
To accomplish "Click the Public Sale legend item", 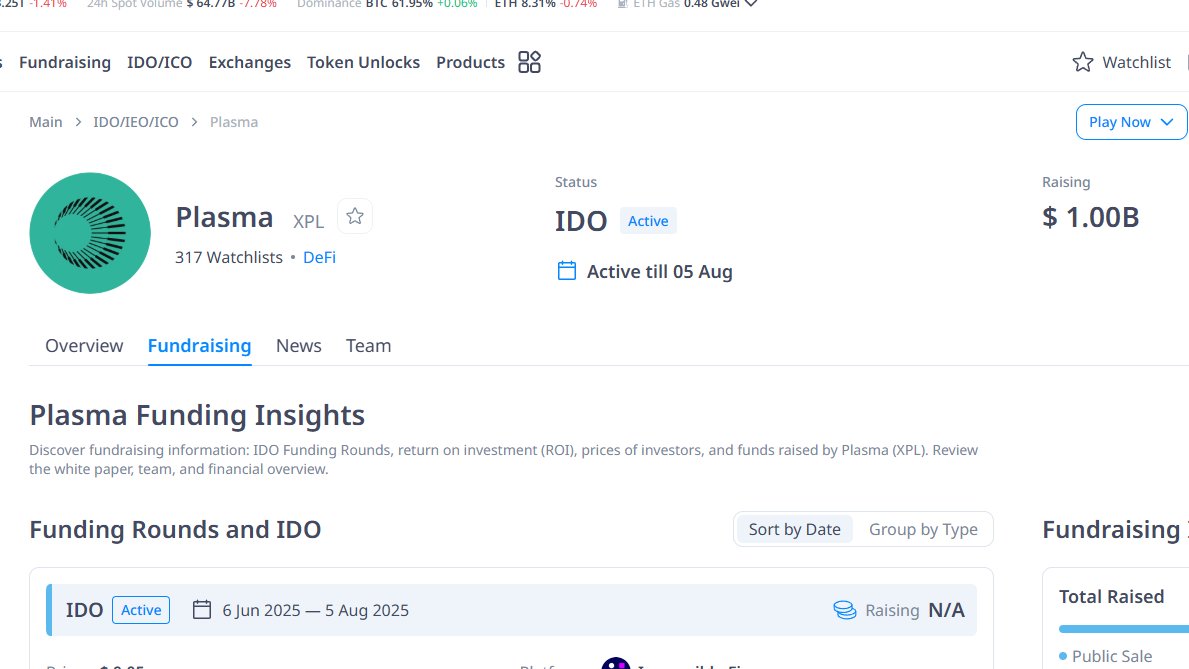I will (x=1106, y=656).
